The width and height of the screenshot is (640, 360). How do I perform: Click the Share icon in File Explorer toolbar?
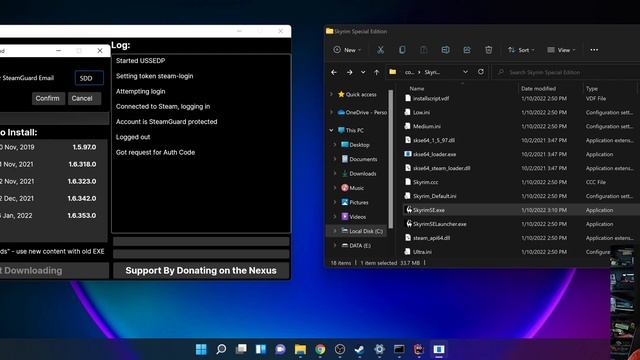(467, 50)
